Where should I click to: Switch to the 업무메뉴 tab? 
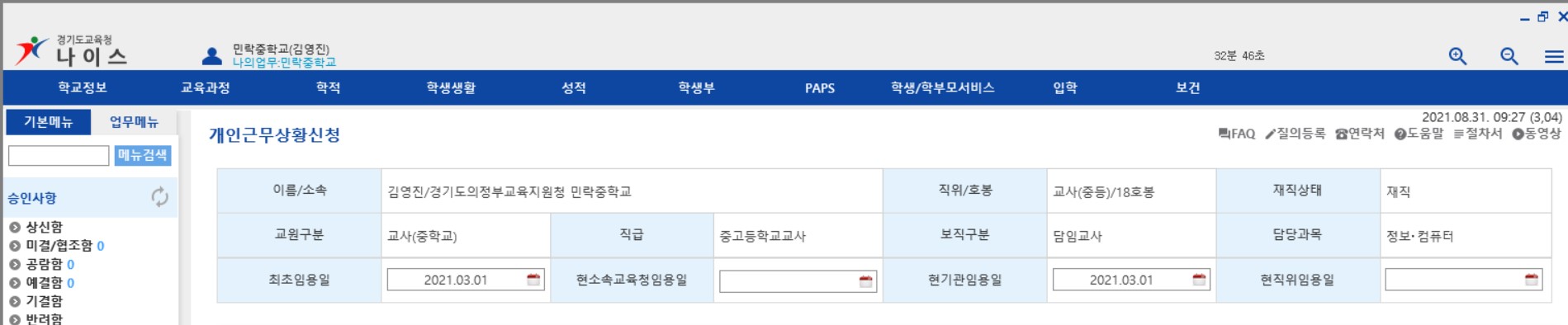[134, 122]
